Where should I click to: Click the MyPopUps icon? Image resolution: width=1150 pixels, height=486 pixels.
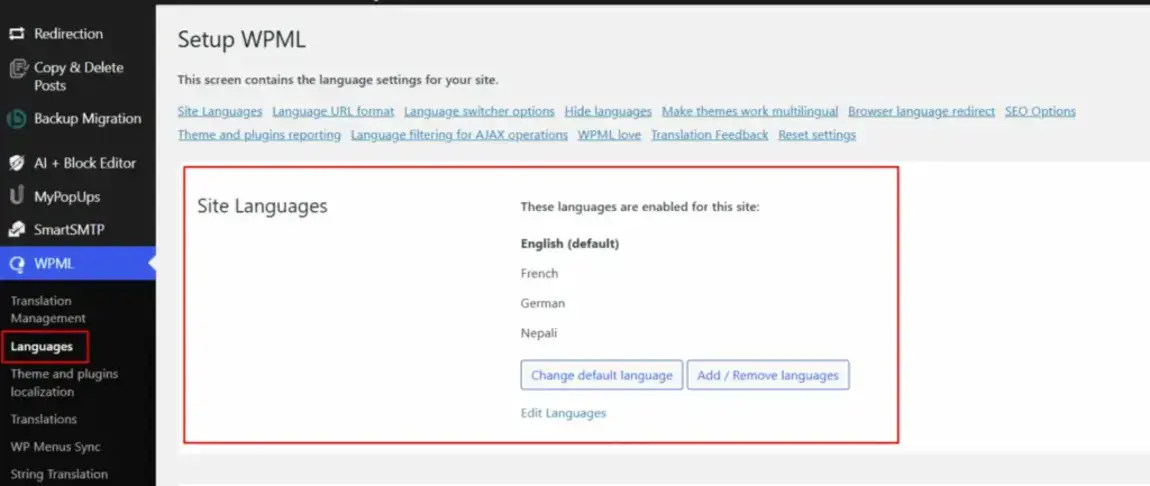17,196
